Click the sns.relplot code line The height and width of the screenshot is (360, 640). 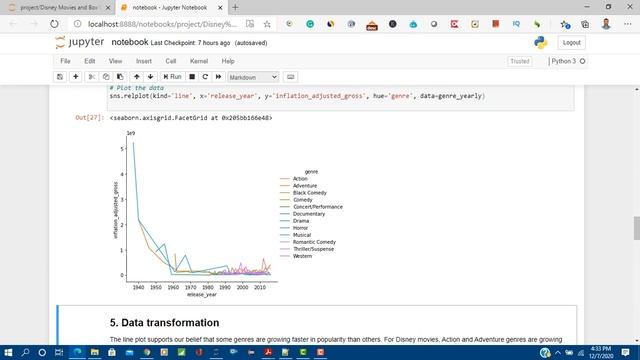coord(297,96)
